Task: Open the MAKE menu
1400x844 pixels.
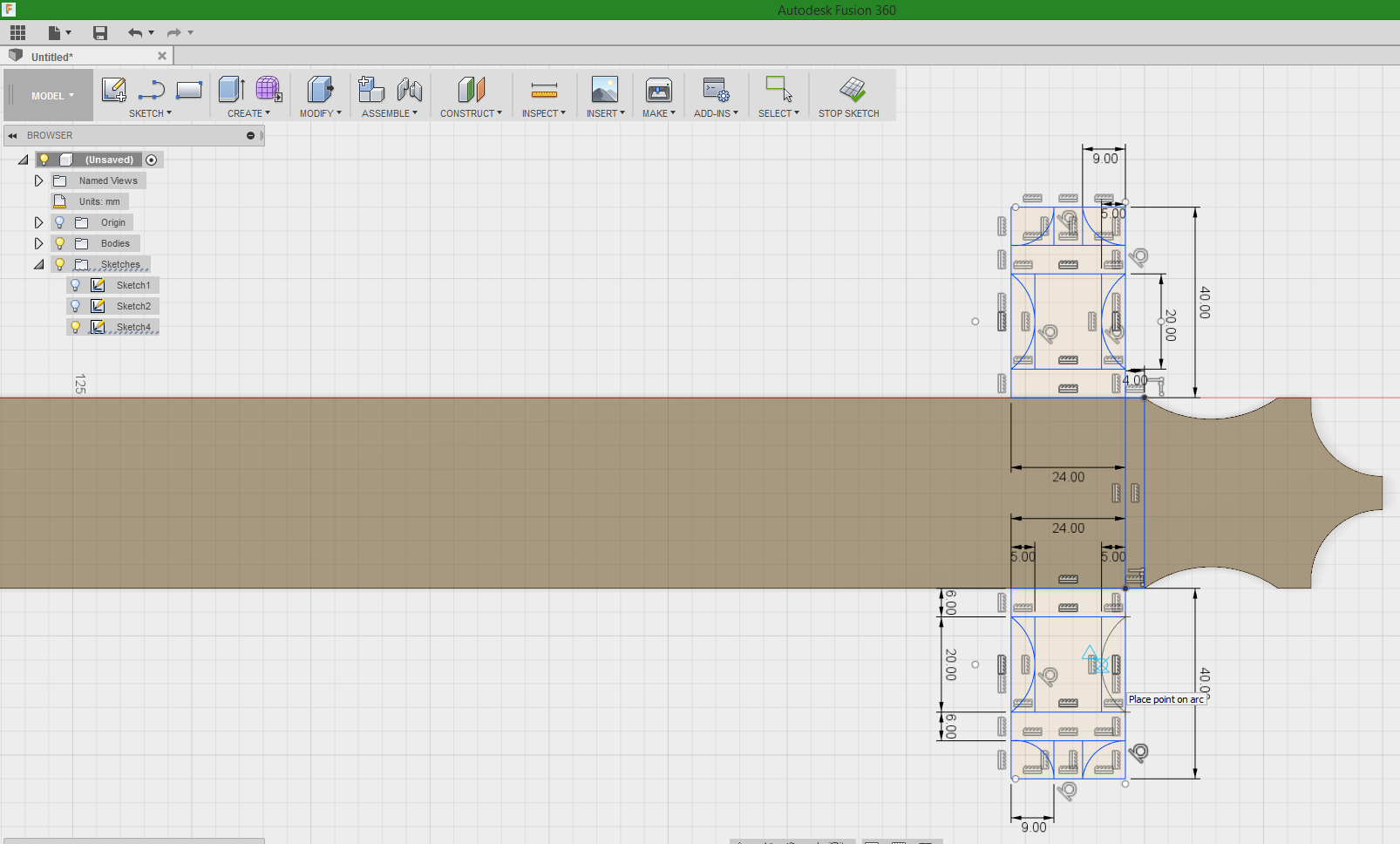Action: click(659, 113)
